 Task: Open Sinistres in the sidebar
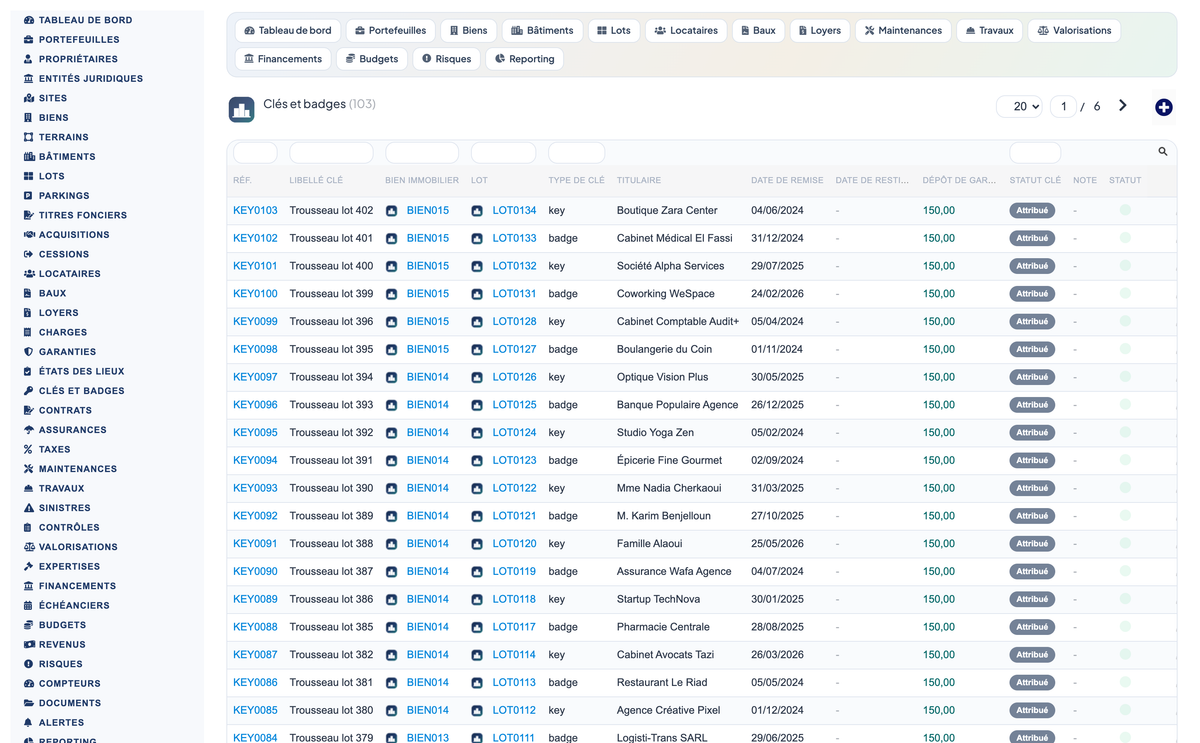[x=57, y=508]
